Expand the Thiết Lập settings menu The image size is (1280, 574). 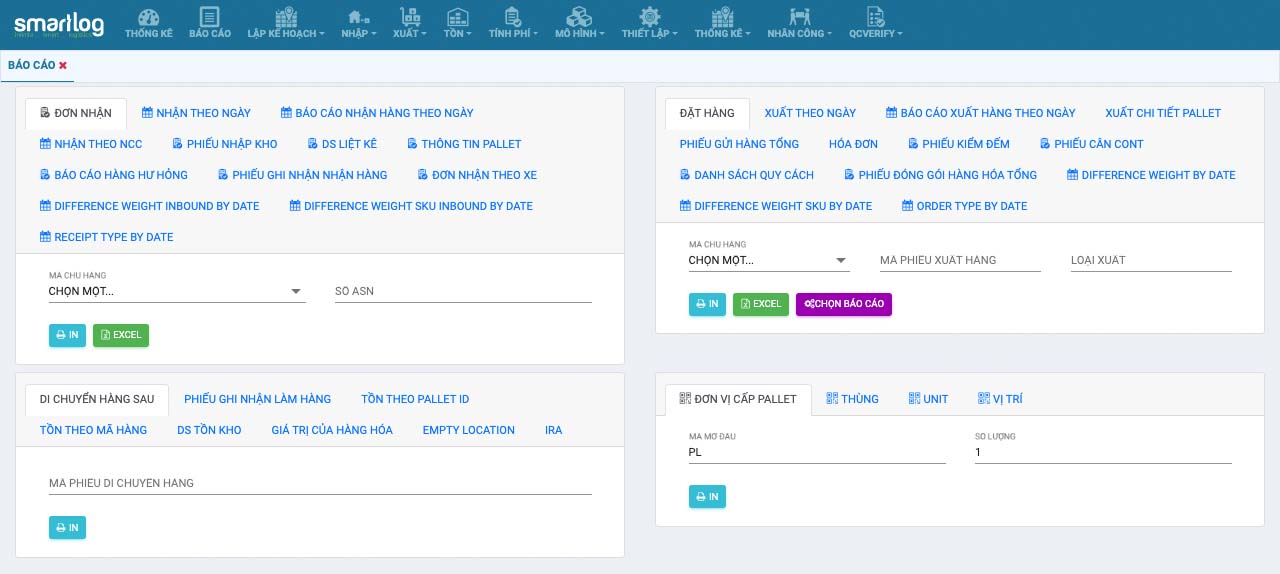point(650,24)
